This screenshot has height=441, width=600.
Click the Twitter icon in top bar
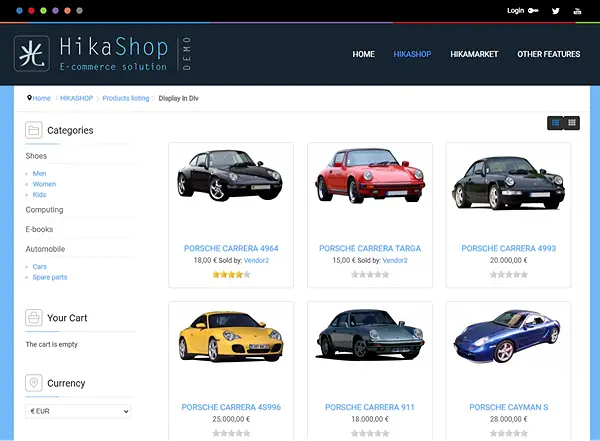click(556, 11)
